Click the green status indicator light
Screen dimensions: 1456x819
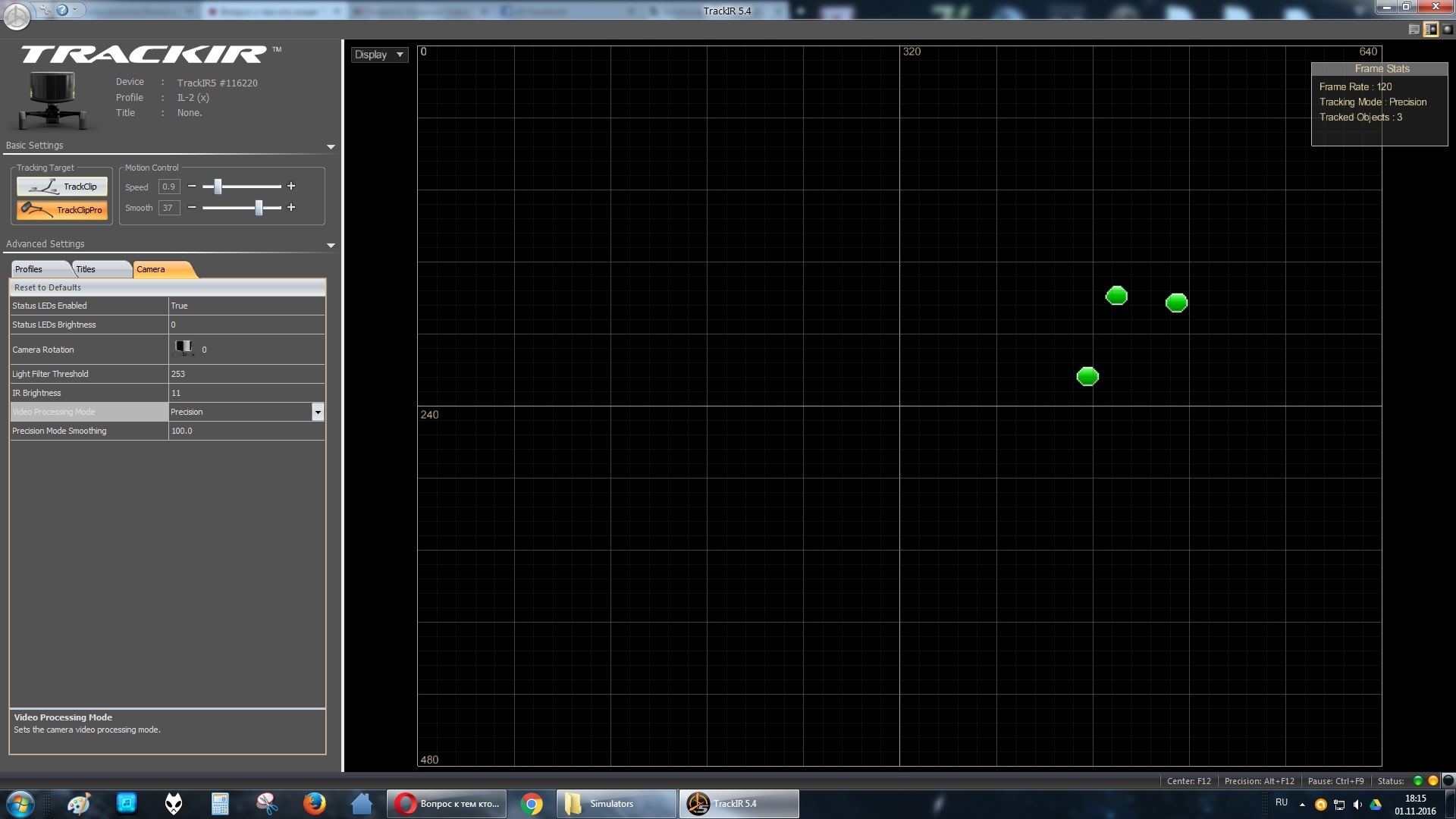point(1417,780)
